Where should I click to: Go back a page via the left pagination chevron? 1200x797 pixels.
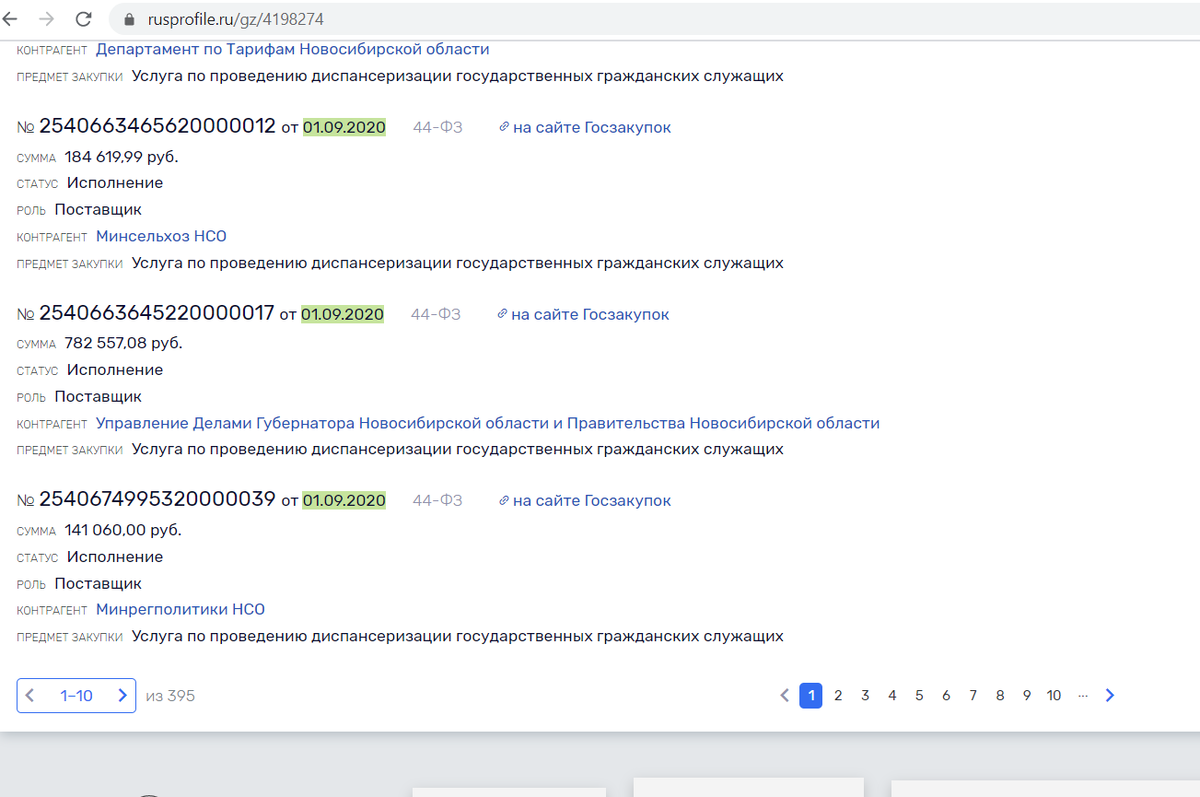pyautogui.click(x=785, y=694)
